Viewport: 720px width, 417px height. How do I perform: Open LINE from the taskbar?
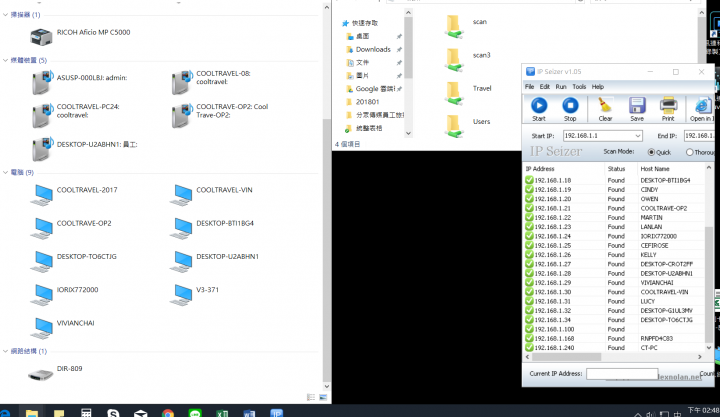(195, 413)
